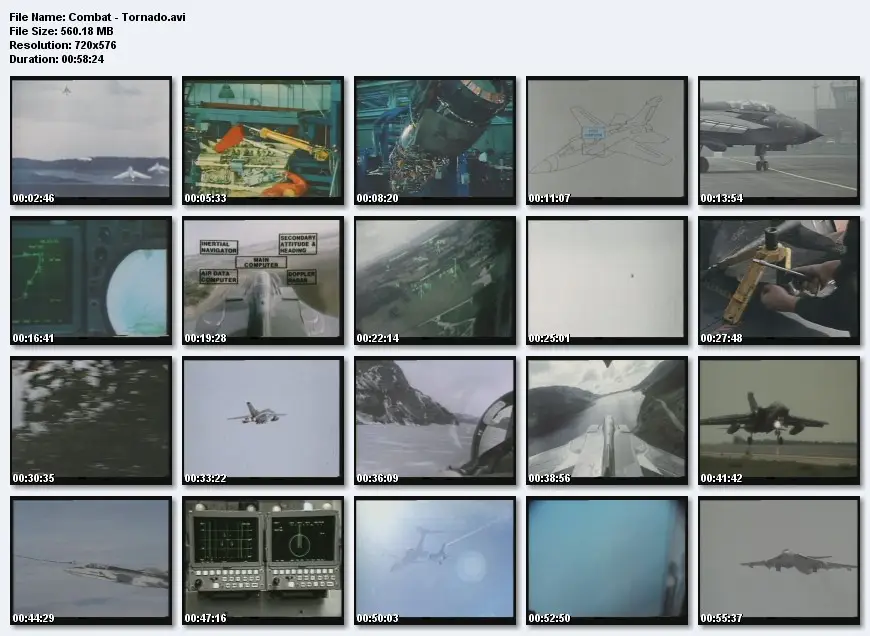Click the blank sky frame at 00:25:01
The height and width of the screenshot is (636, 870).
point(607,280)
